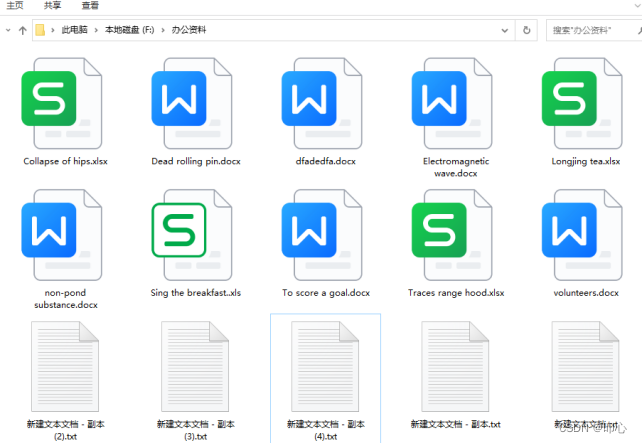Open the 共享 ribbon tab
Image resolution: width=642 pixels, height=443 pixels.
[x=52, y=5]
